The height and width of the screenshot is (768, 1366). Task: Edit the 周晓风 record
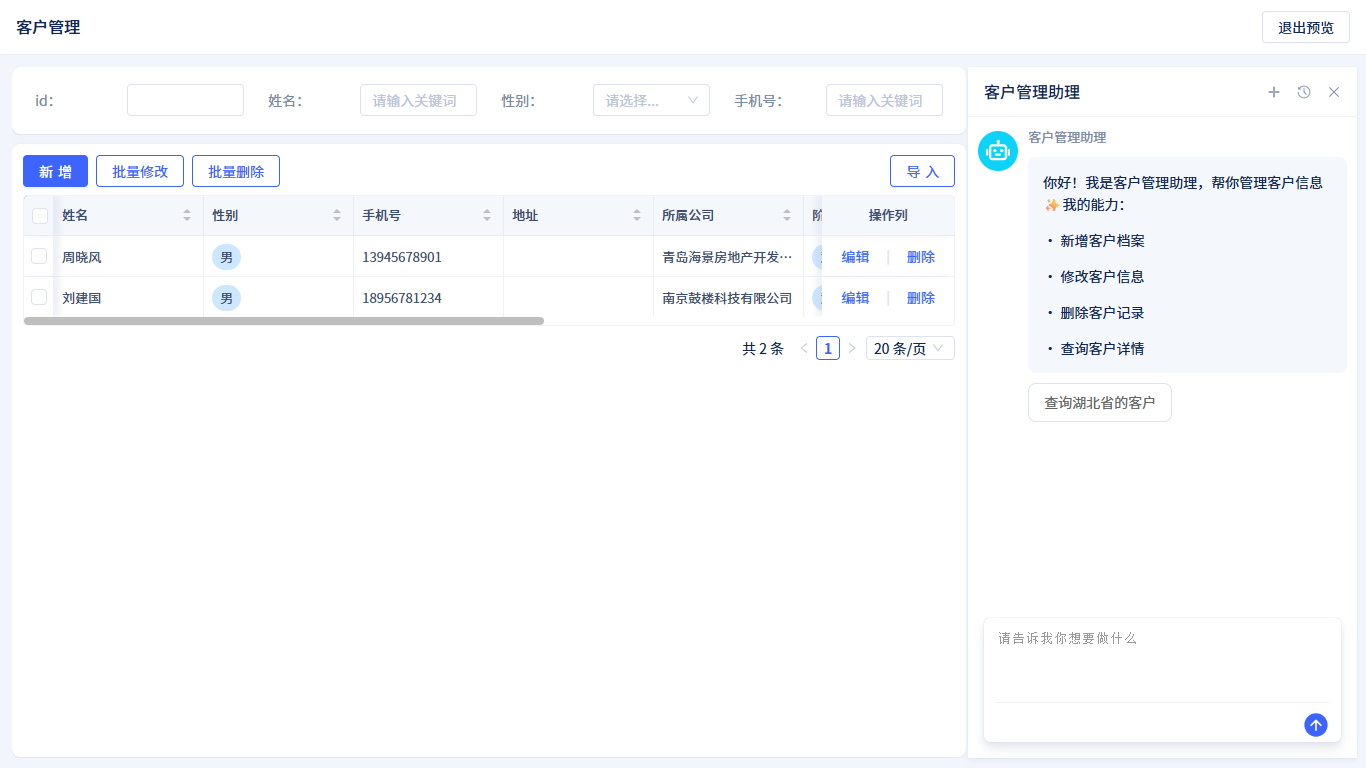point(855,257)
